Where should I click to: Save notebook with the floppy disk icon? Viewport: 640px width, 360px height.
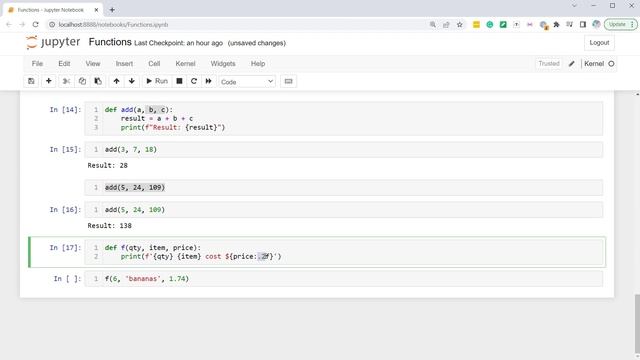[31, 81]
